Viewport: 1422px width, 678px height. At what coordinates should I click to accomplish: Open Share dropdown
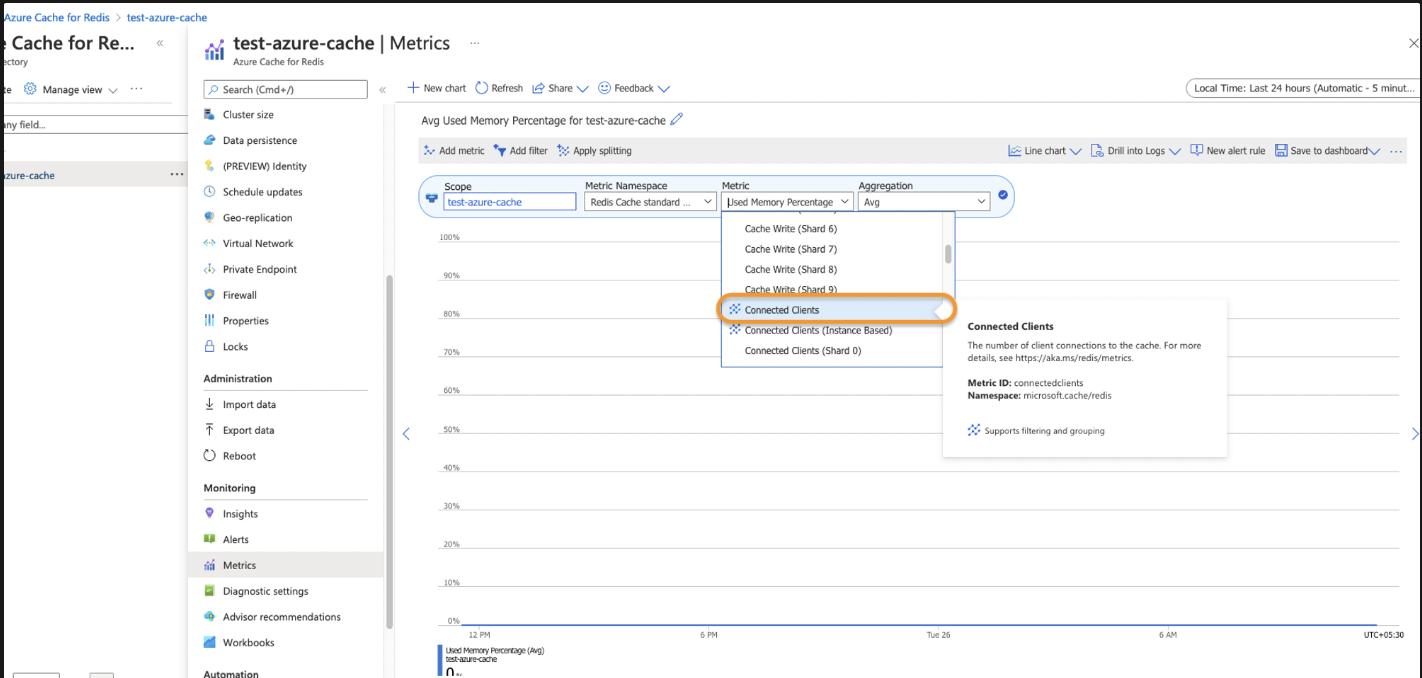[x=560, y=88]
